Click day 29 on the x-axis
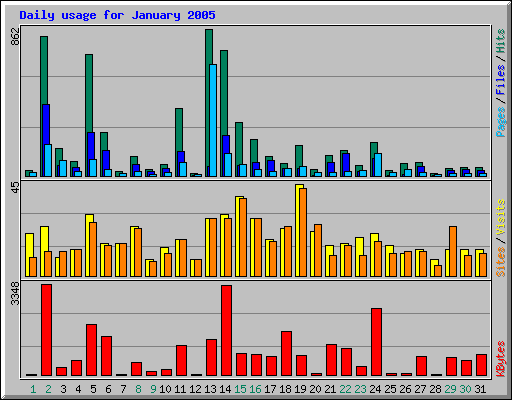 (x=450, y=389)
